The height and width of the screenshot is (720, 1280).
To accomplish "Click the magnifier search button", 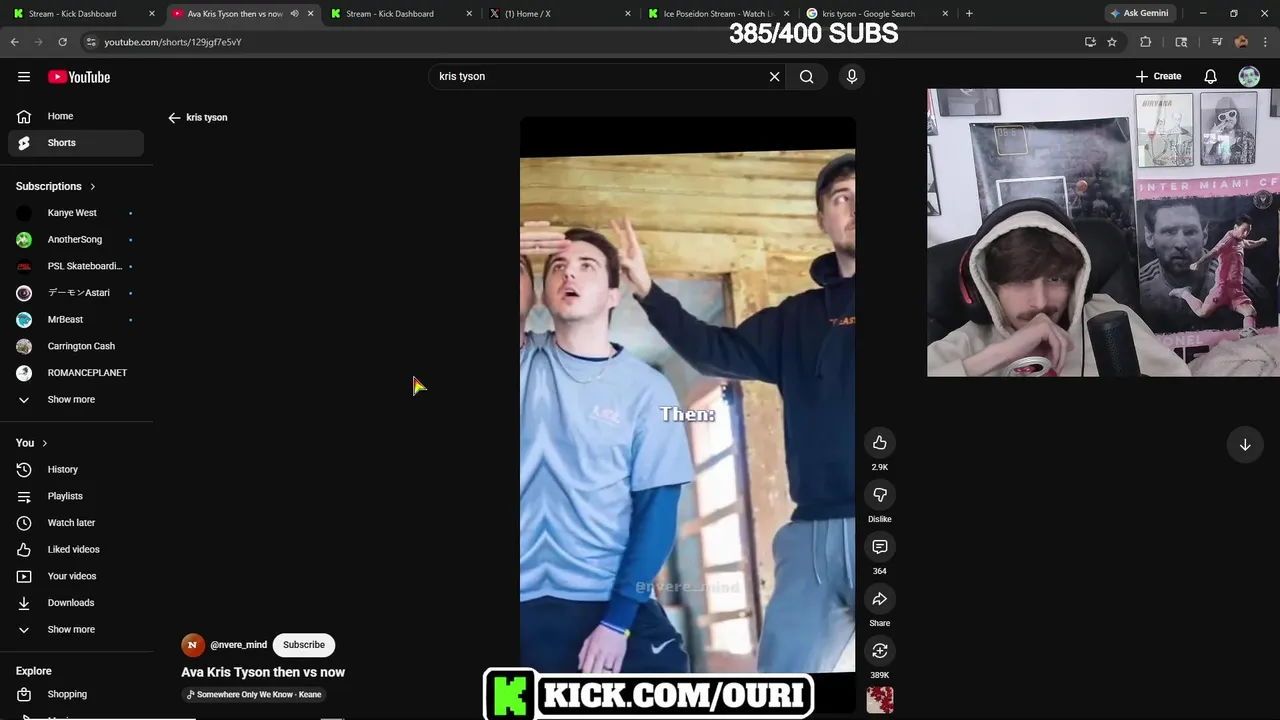I will (807, 76).
